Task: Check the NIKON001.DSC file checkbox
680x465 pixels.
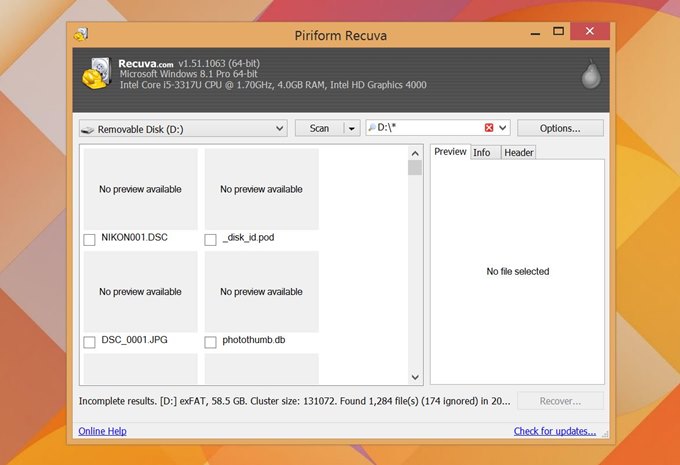Action: [89, 239]
